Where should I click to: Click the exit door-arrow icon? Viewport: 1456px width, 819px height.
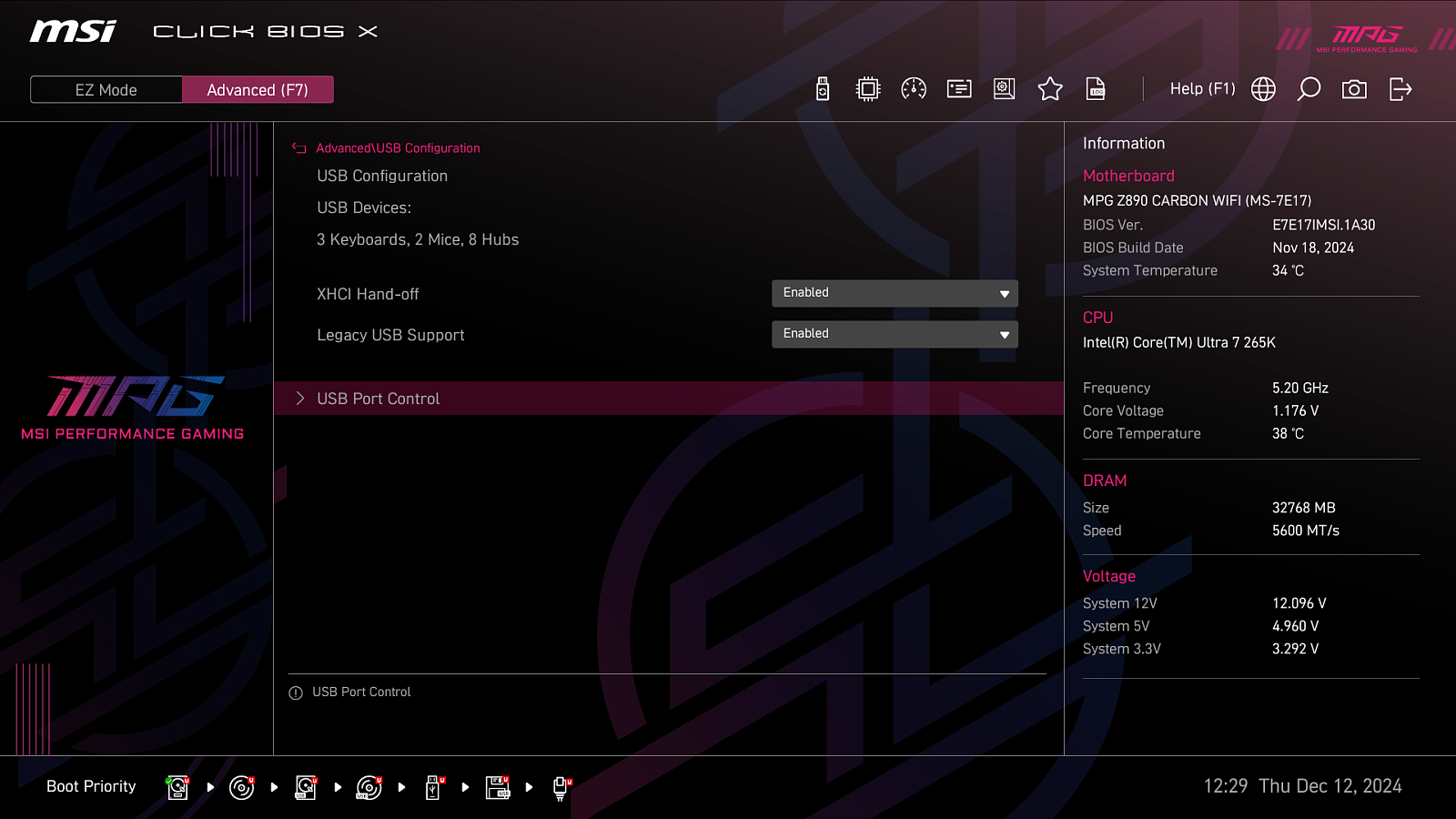click(1400, 89)
